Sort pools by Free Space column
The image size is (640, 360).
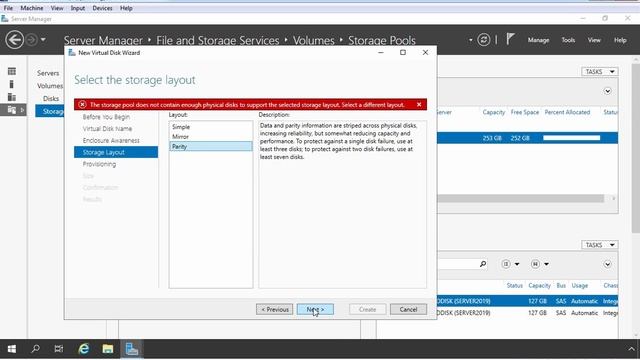(524, 112)
